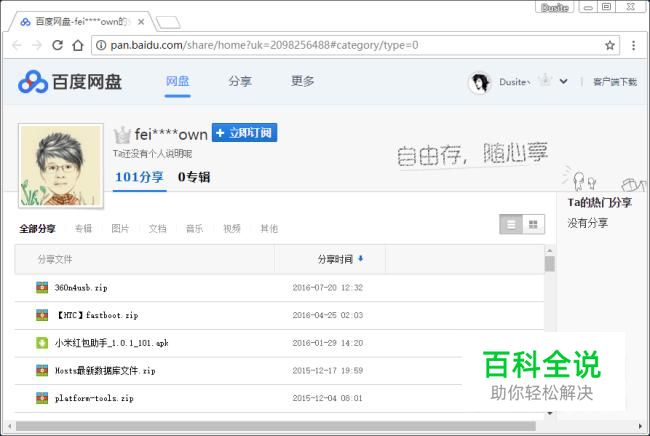This screenshot has width=650, height=436.
Task: Go to the browser home page icon
Action: point(78,45)
